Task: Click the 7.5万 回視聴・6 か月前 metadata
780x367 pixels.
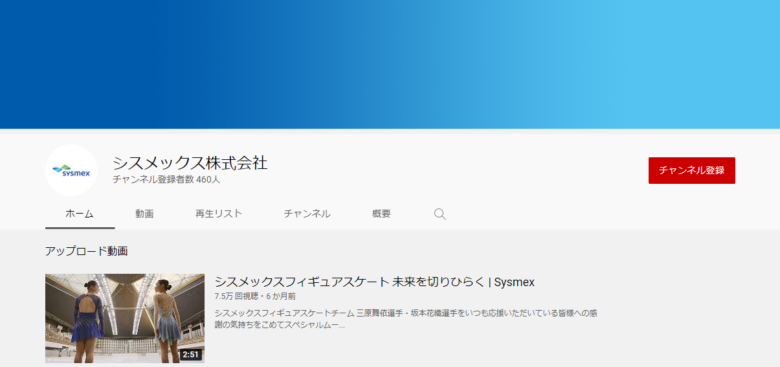Action: point(255,296)
